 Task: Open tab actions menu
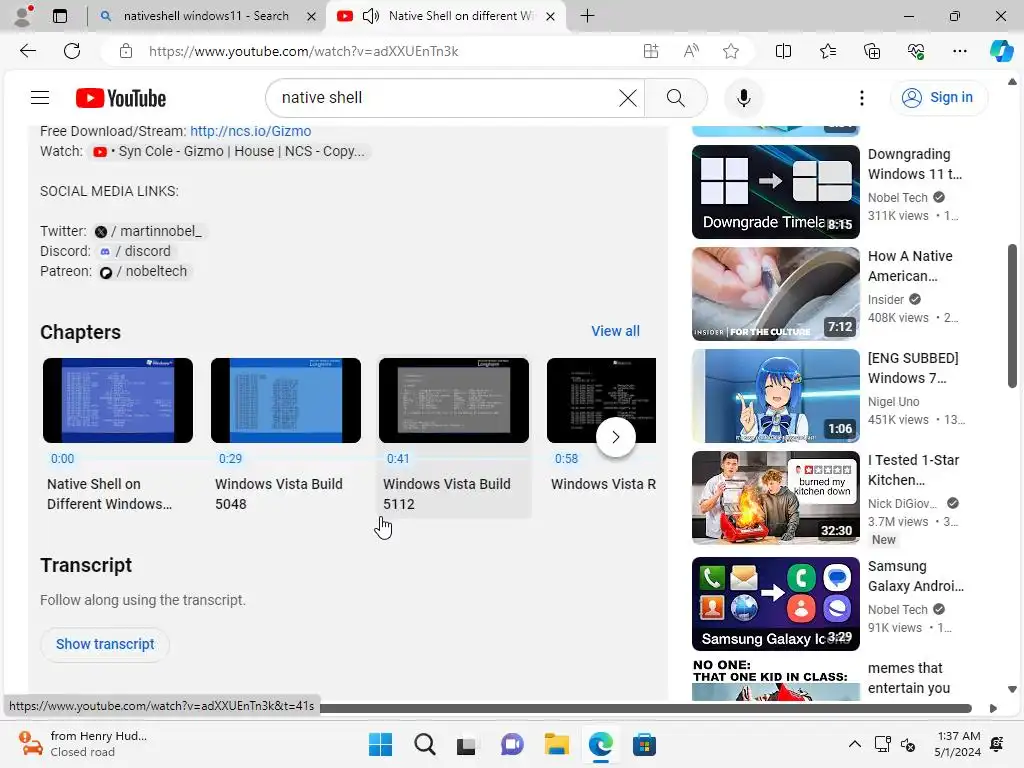point(59,16)
